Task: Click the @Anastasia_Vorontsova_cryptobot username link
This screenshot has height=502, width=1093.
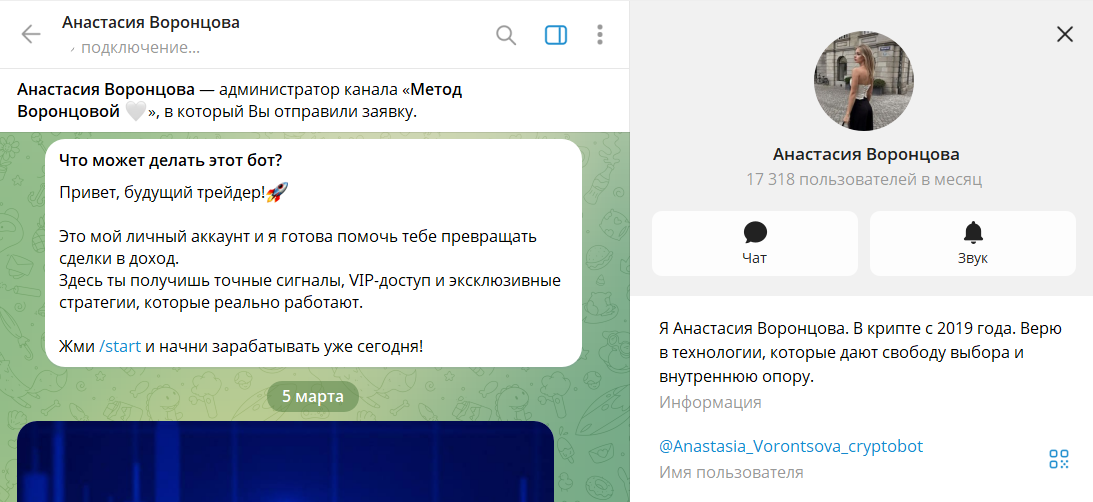Action: (790, 446)
